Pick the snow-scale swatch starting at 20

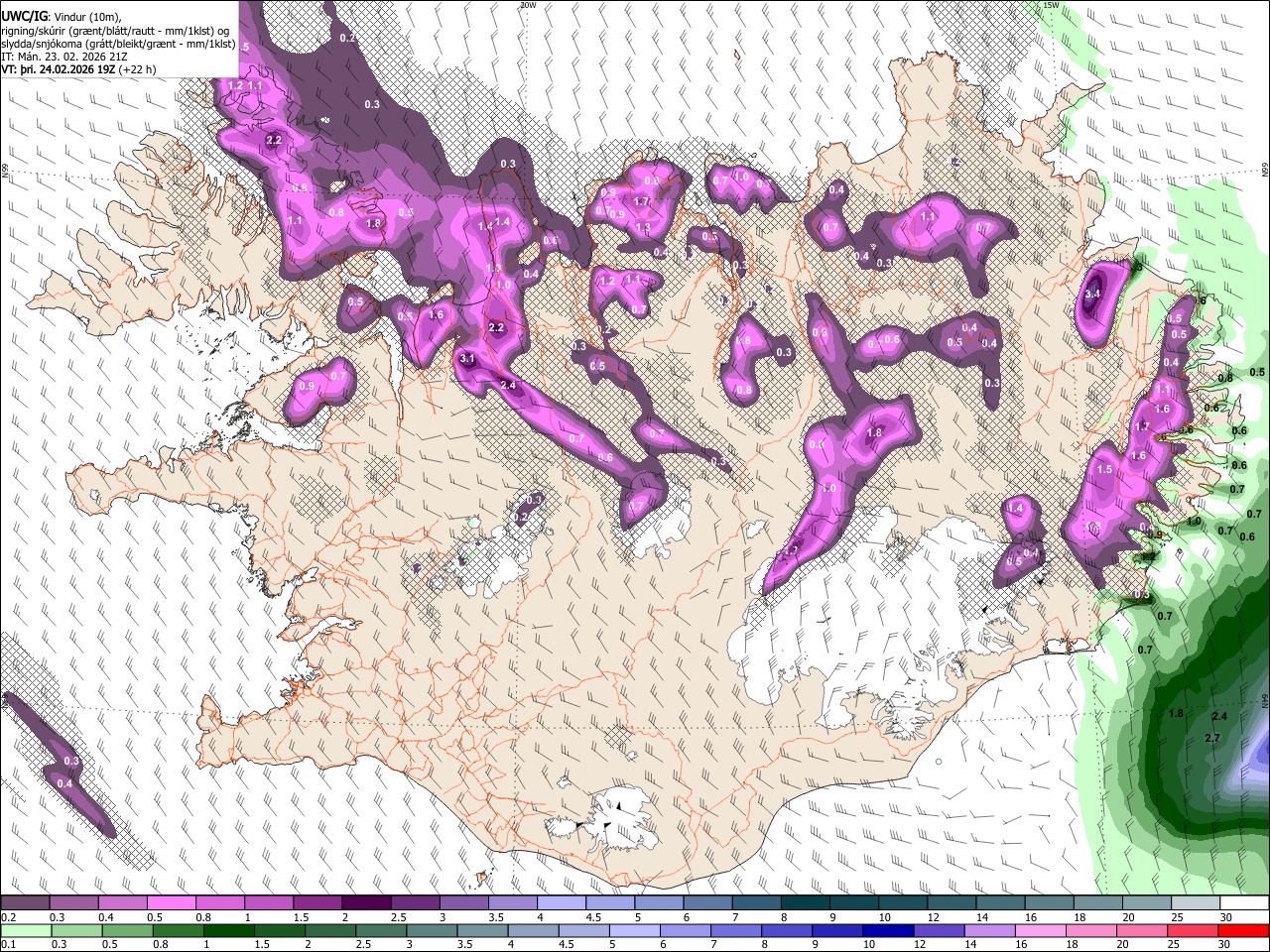click(1148, 903)
